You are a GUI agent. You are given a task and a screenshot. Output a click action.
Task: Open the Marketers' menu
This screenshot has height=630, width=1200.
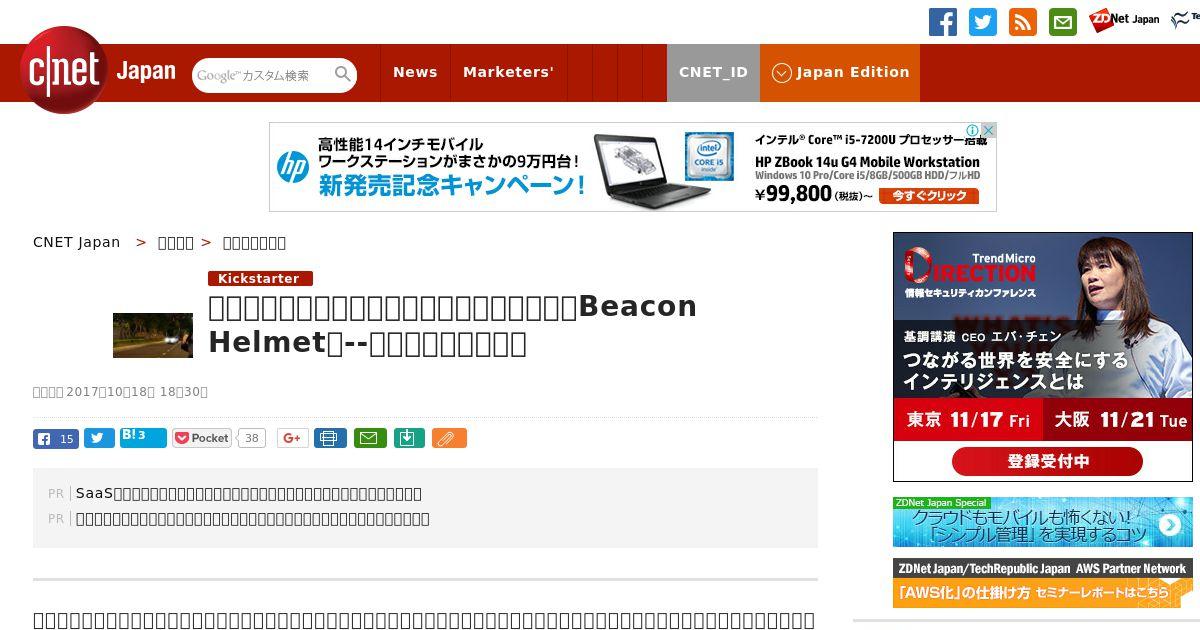[508, 72]
